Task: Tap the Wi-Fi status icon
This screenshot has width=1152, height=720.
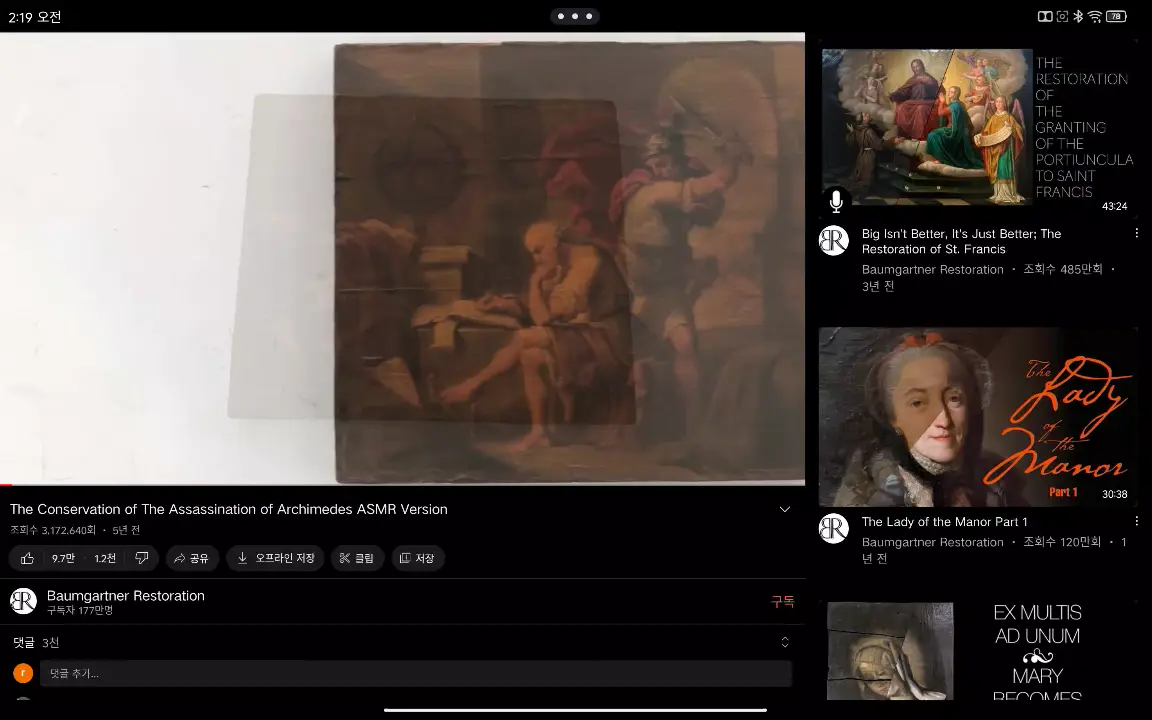Action: [x=1095, y=16]
